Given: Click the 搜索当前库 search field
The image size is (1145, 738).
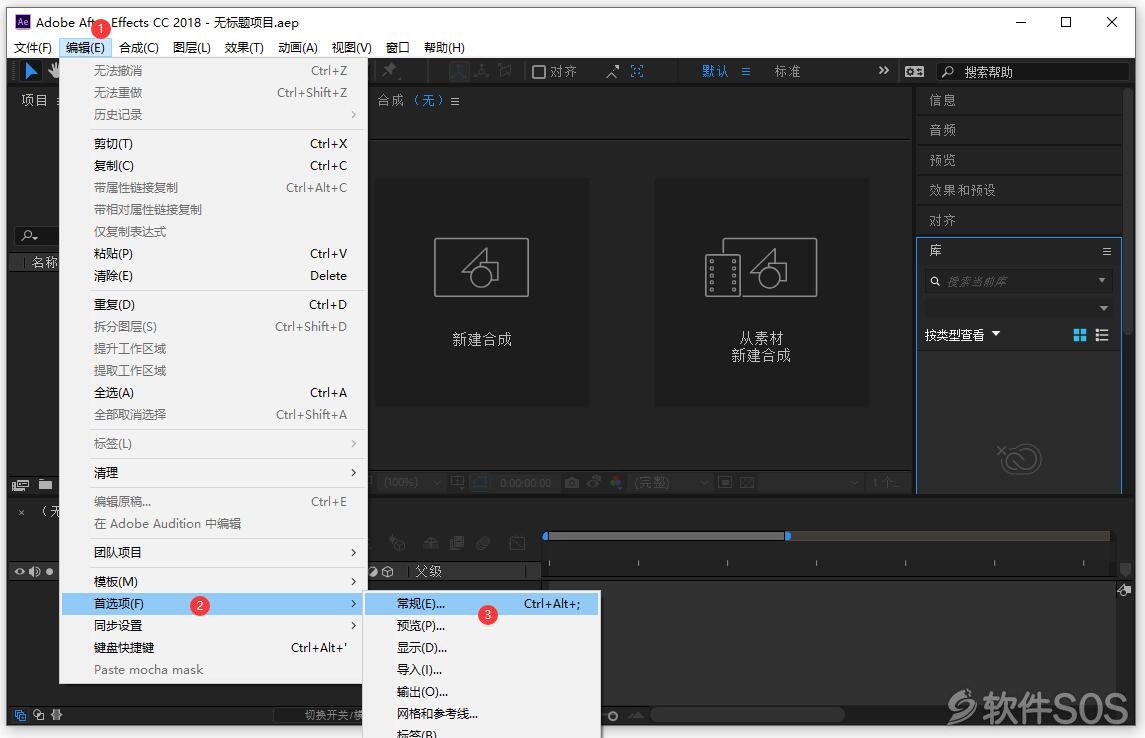Looking at the screenshot, I should 1018,281.
